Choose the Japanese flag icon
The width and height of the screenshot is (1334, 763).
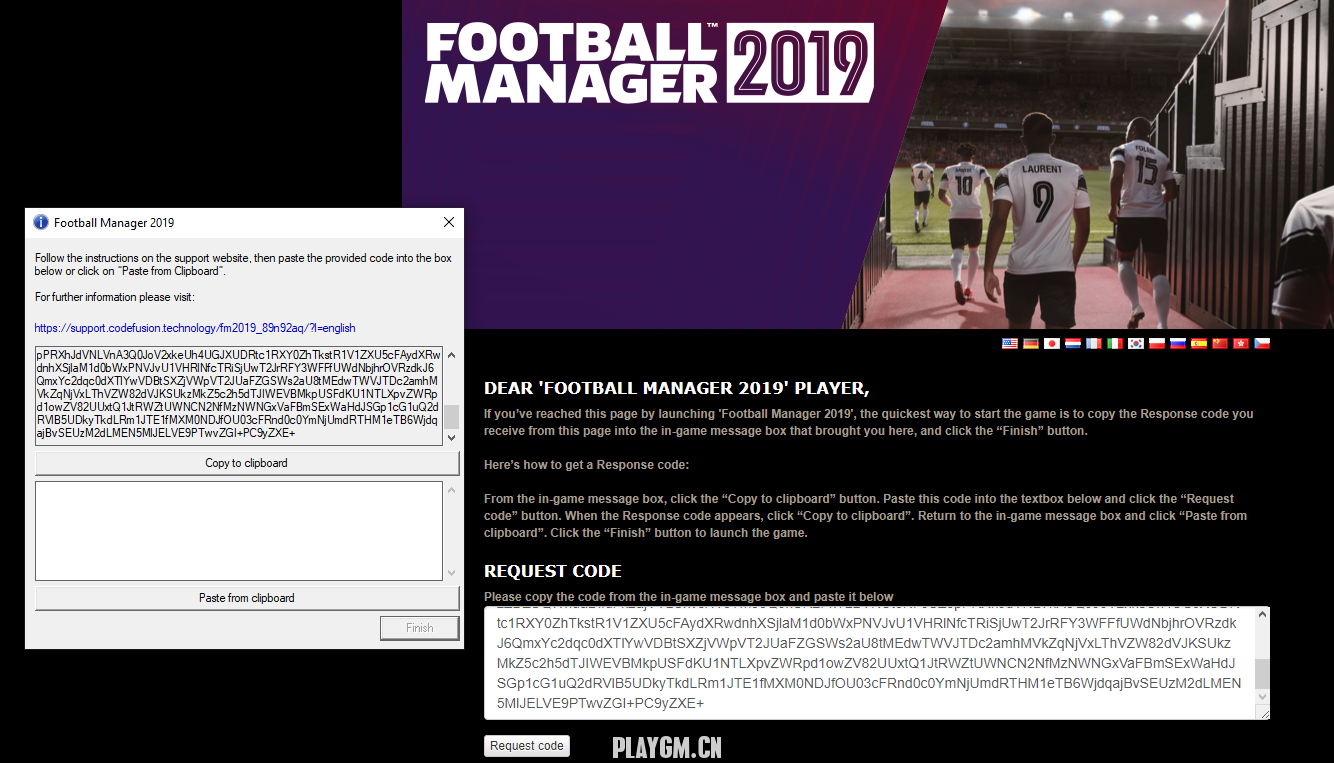[x=1052, y=344]
